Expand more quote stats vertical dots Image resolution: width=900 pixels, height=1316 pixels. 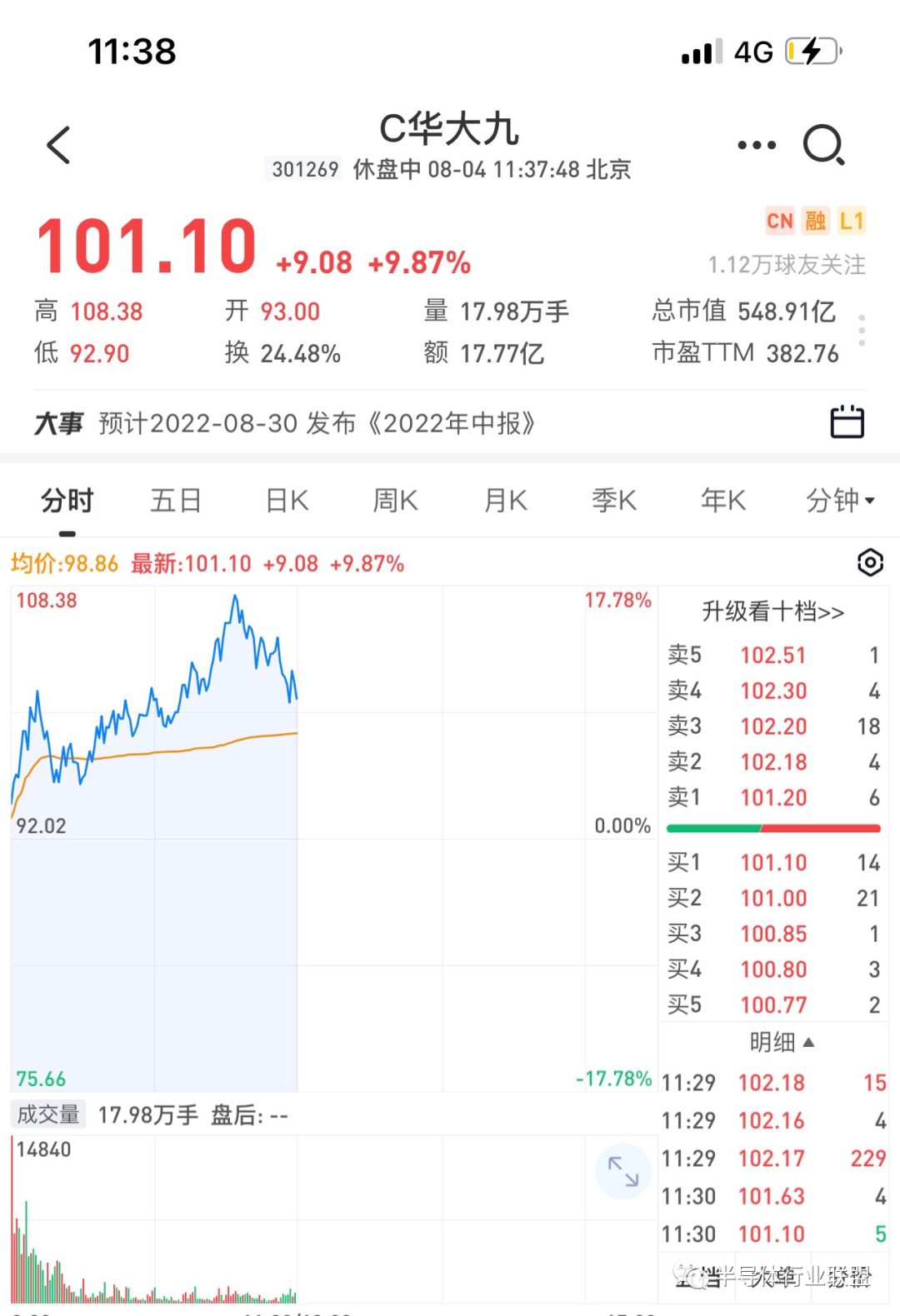point(862,331)
